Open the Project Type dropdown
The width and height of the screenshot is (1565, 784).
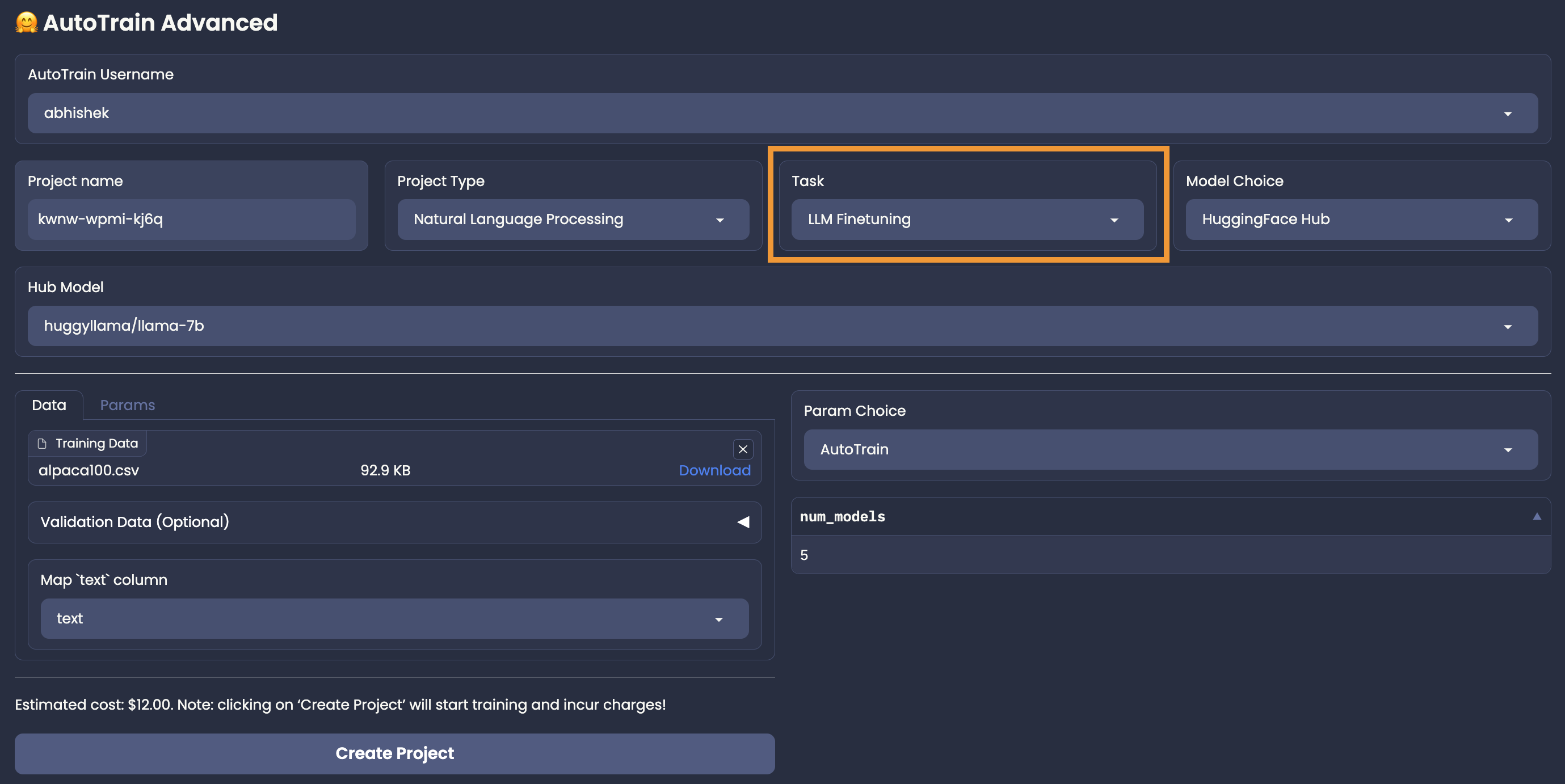tap(720, 220)
